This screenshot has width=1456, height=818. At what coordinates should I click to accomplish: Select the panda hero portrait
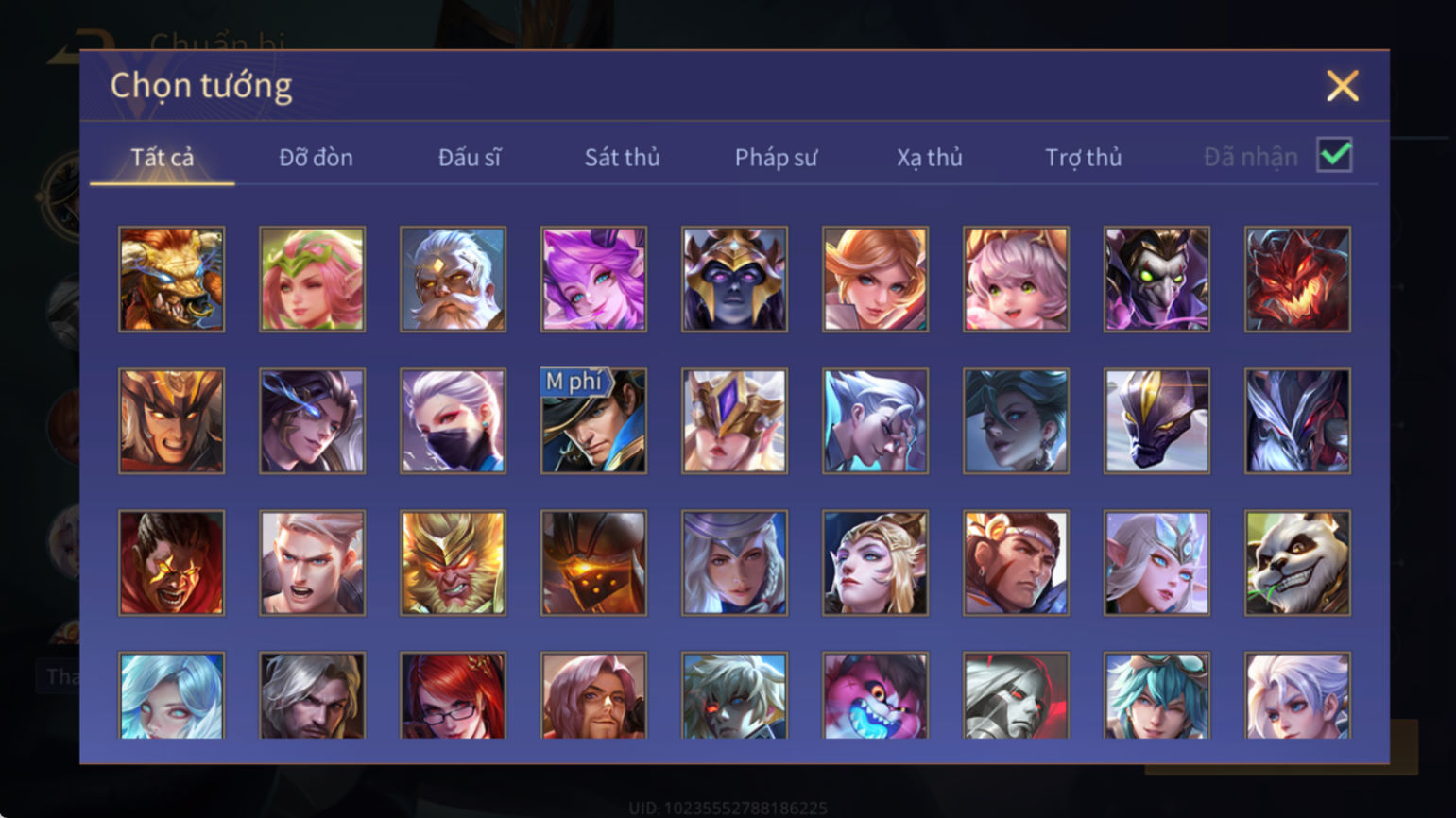click(x=1297, y=562)
